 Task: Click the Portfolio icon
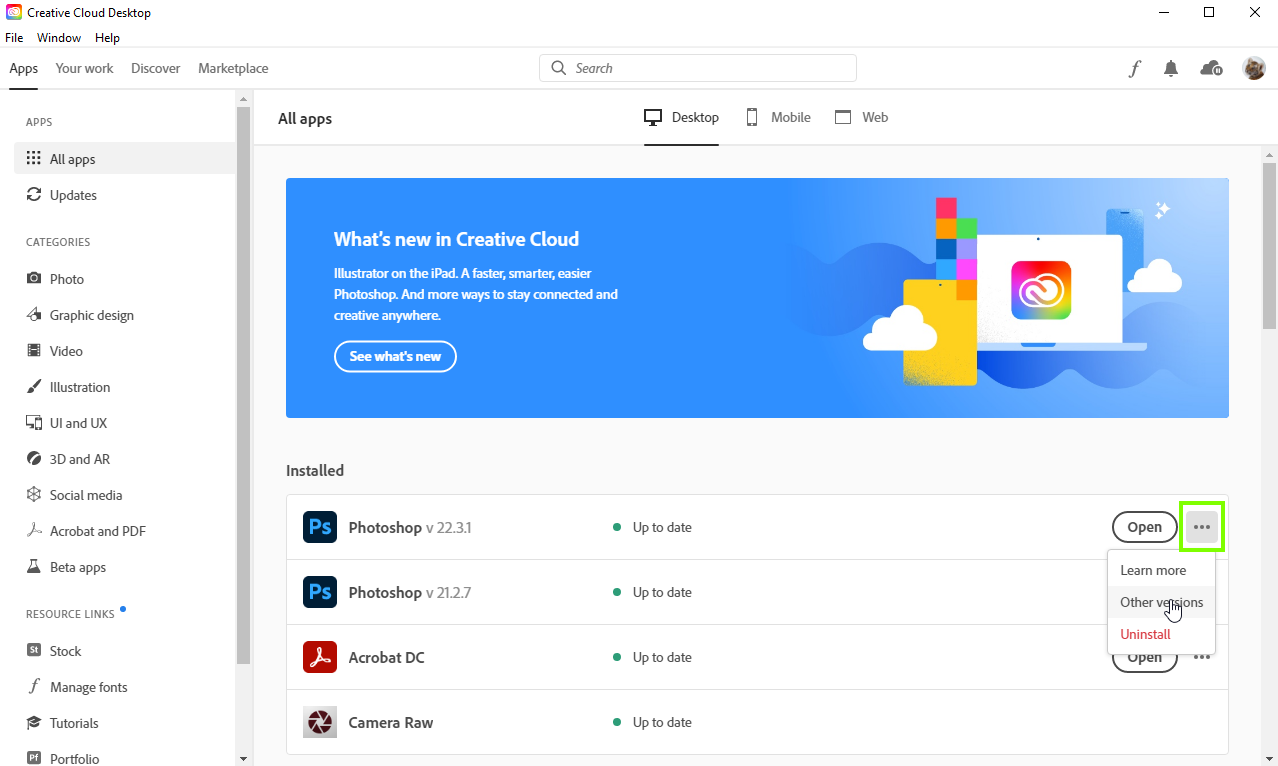34,759
